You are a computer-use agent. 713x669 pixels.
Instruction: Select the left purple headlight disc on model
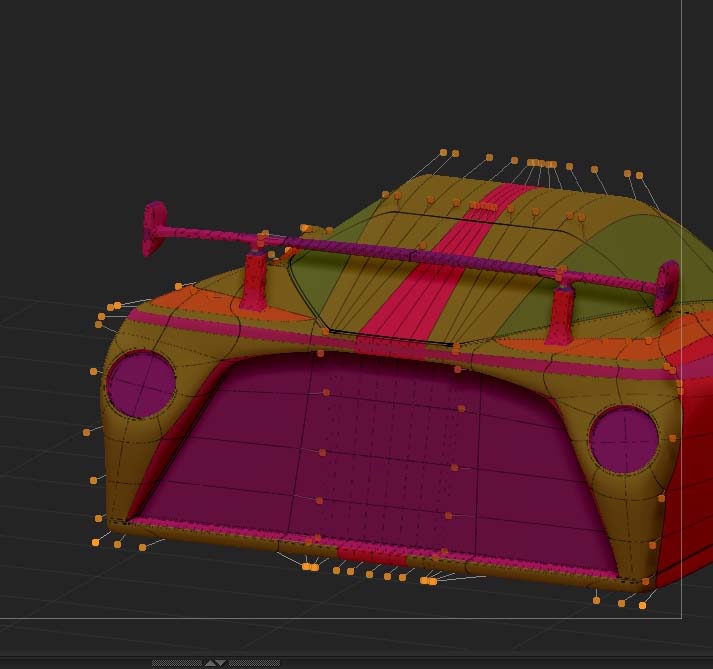(141, 385)
